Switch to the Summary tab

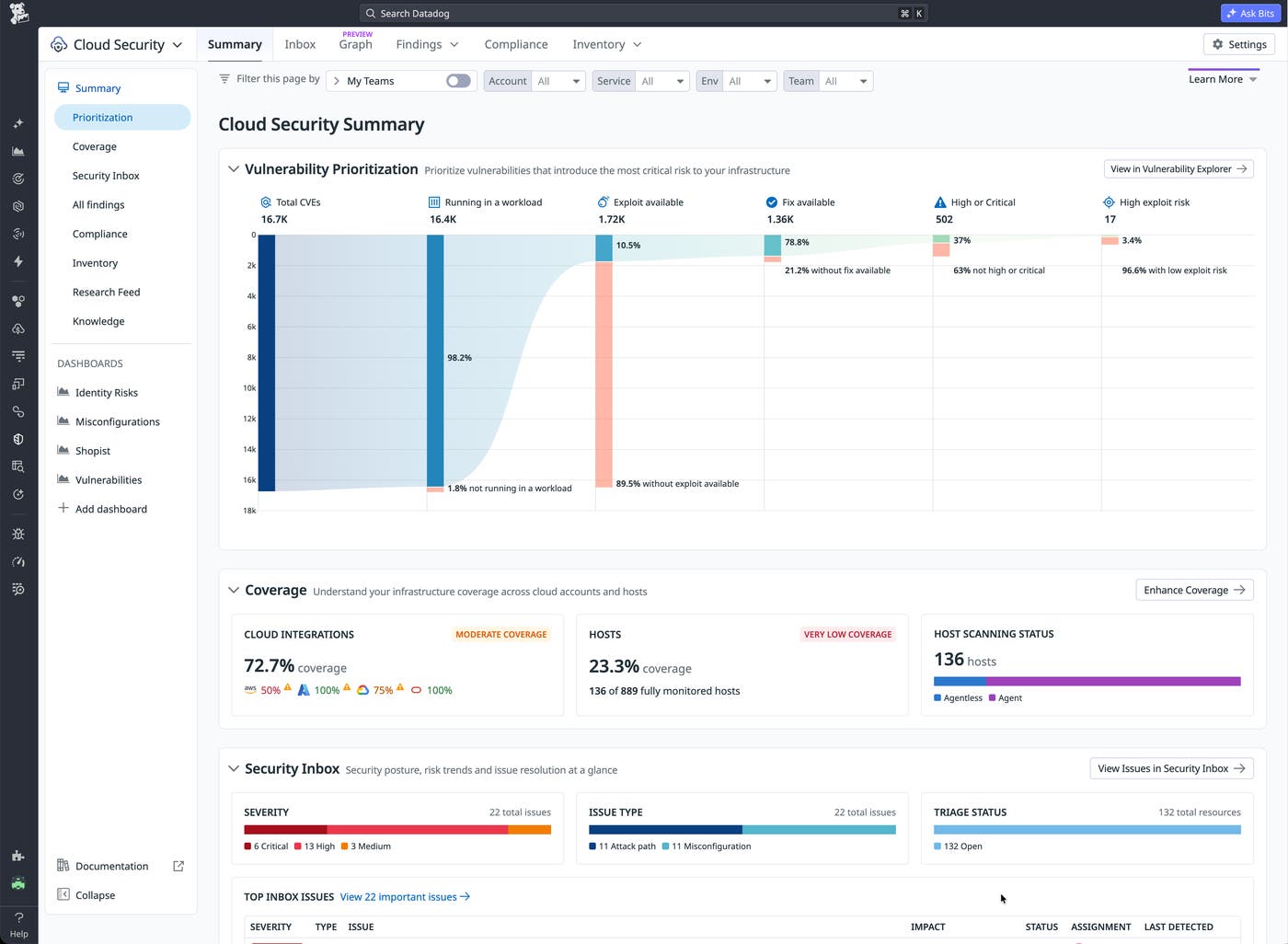coord(235,44)
